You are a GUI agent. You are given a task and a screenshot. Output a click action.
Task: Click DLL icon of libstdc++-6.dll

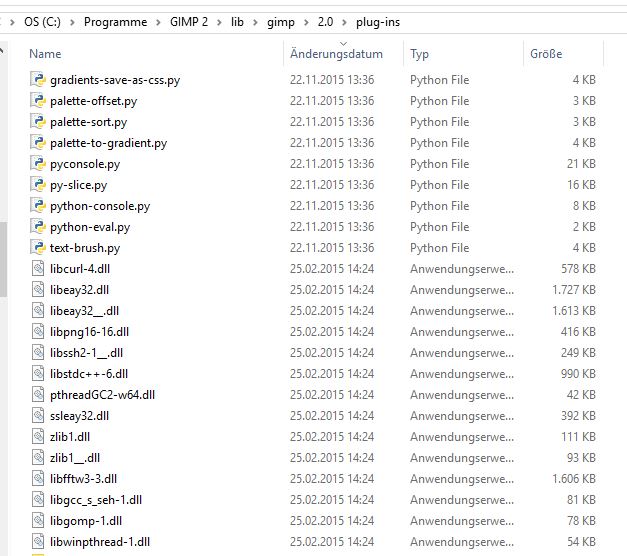[38, 373]
